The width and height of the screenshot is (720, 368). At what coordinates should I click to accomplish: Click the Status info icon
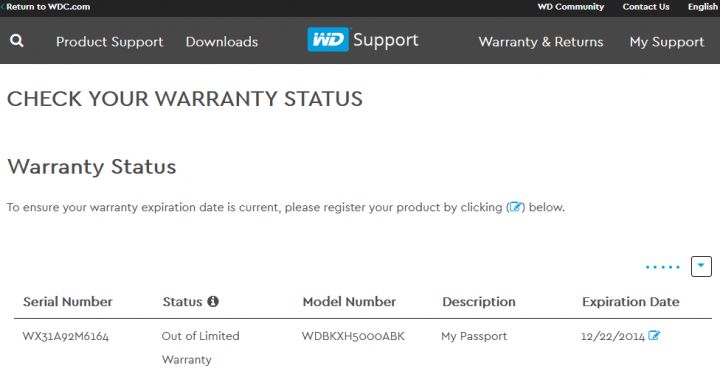pyautogui.click(x=213, y=301)
